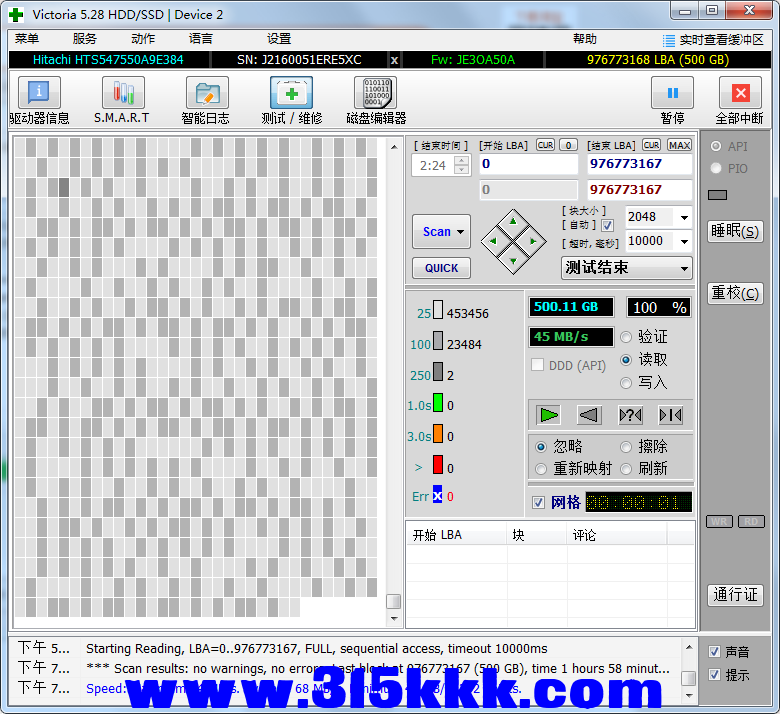Open the disk editor icon
780x714 pixels.
[375, 94]
